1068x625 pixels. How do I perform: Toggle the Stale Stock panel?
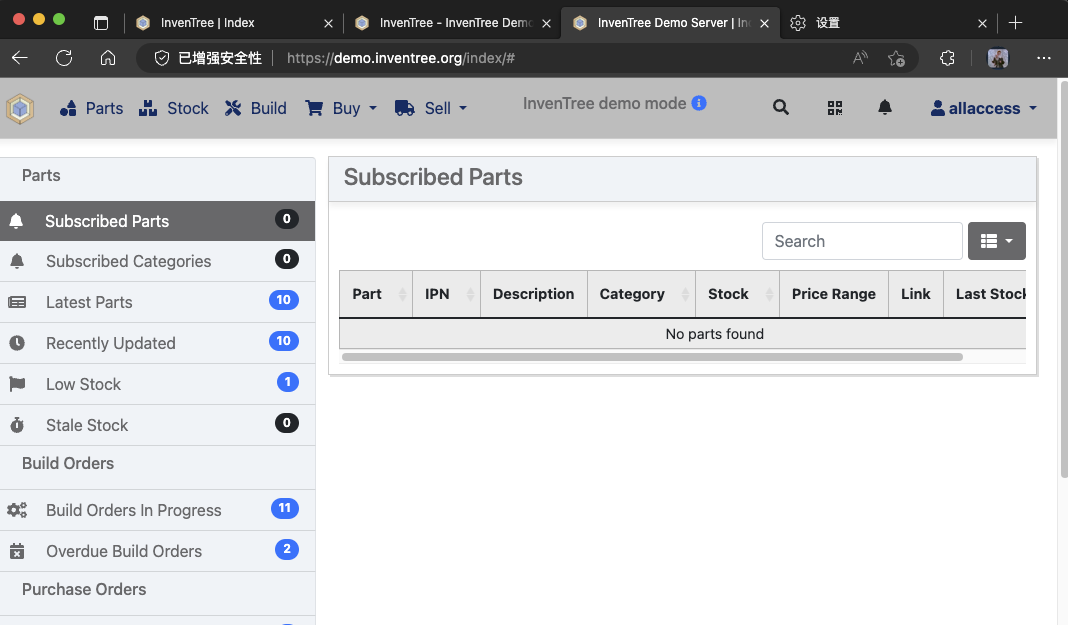tap(87, 425)
